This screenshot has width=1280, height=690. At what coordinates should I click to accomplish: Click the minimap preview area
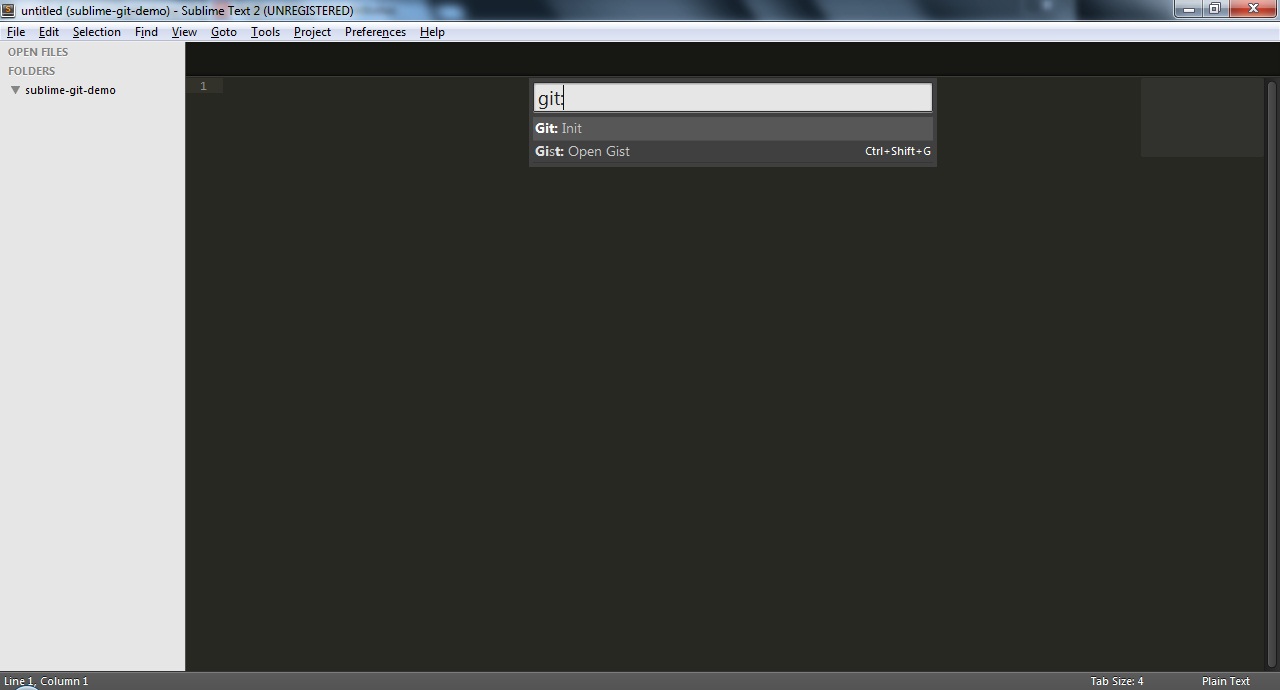point(1200,115)
